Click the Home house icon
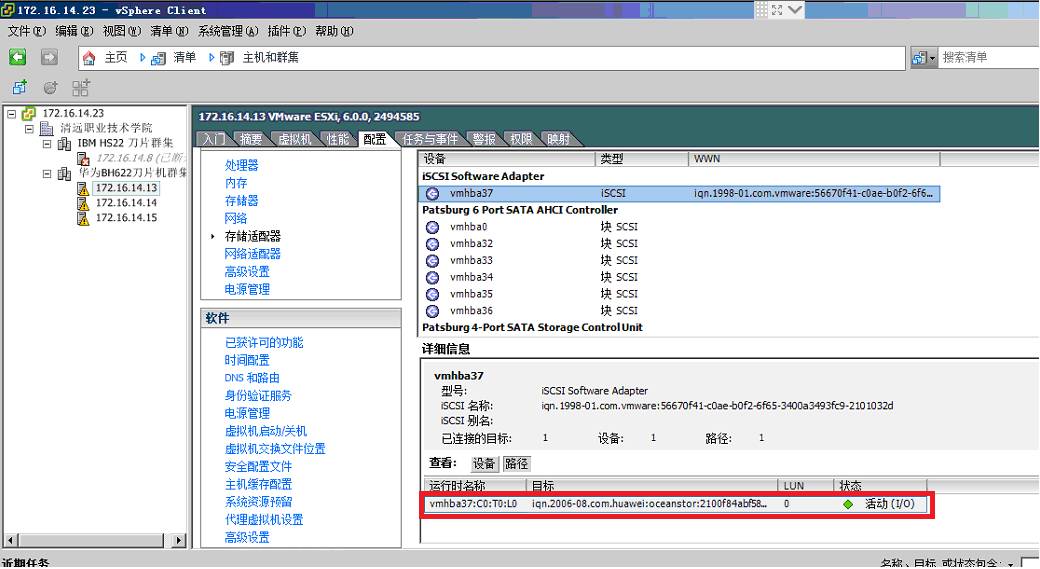1040x569 pixels. tap(89, 58)
